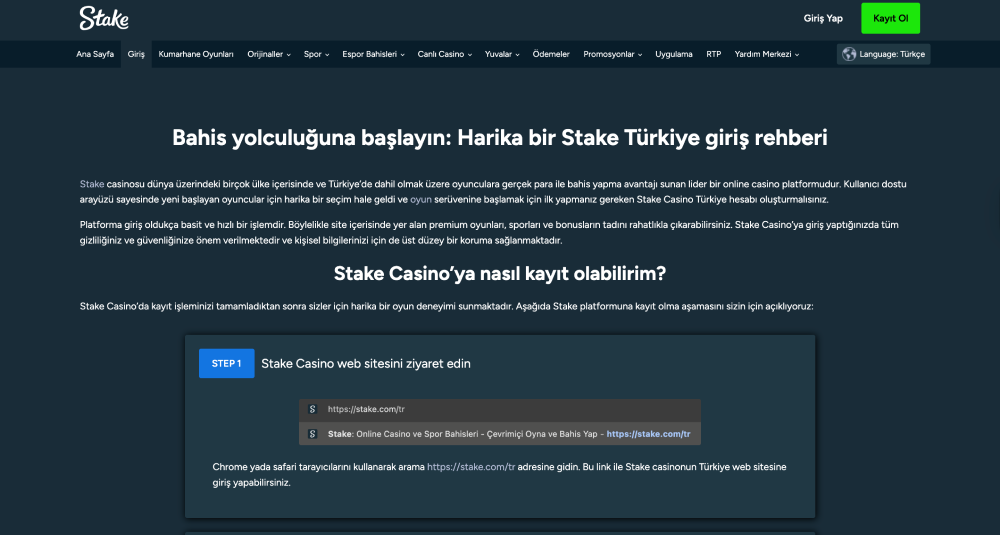The width and height of the screenshot is (1000, 535).
Task: Click the STEP 1 blue badge
Action: 226,363
